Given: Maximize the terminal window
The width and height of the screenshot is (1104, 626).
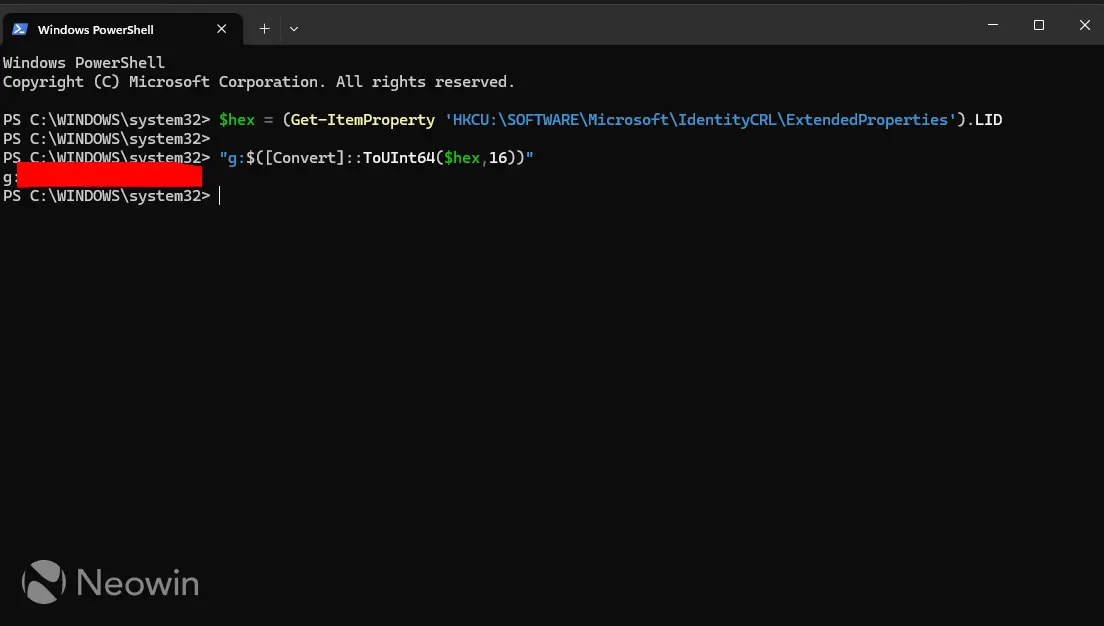Looking at the screenshot, I should (x=1039, y=25).
